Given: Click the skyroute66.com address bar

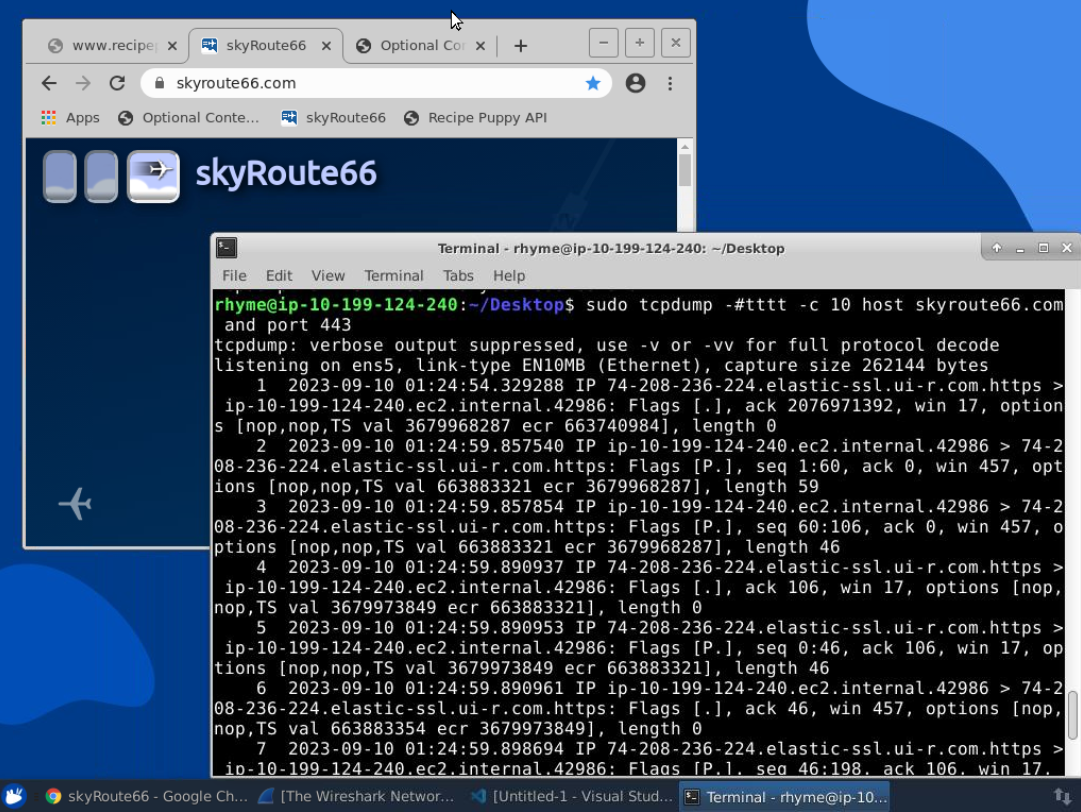Looking at the screenshot, I should [x=376, y=83].
